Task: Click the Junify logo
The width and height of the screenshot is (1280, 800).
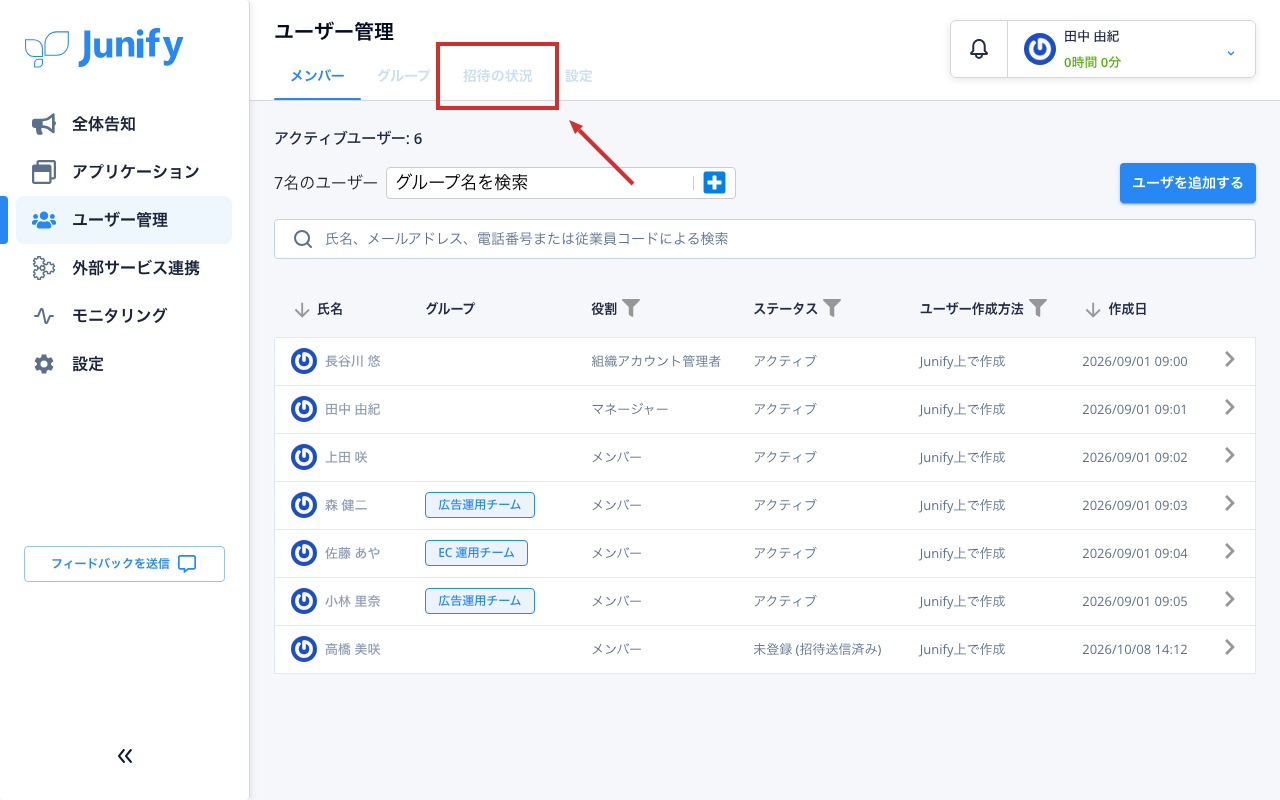Action: tap(104, 47)
